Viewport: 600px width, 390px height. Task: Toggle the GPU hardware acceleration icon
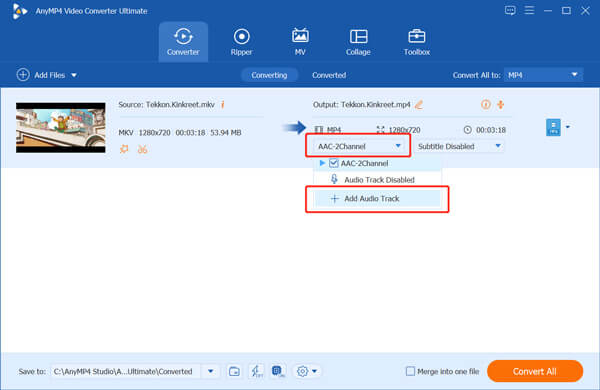pos(278,371)
